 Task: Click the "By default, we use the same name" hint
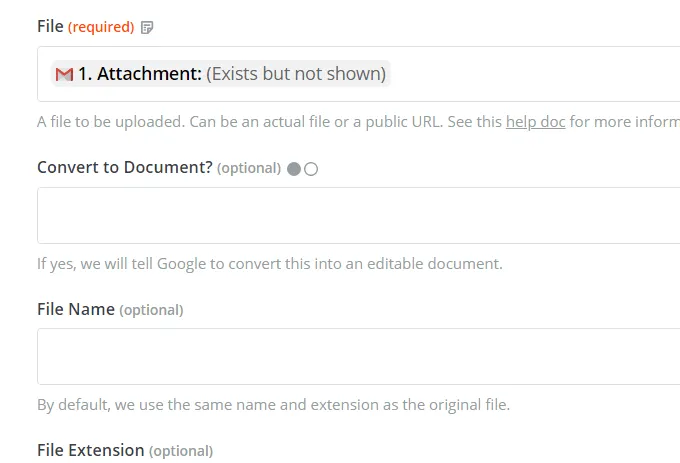tap(273, 405)
